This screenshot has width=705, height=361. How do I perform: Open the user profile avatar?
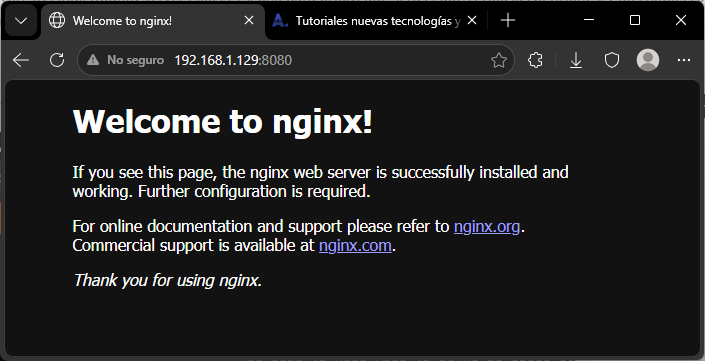click(x=648, y=60)
